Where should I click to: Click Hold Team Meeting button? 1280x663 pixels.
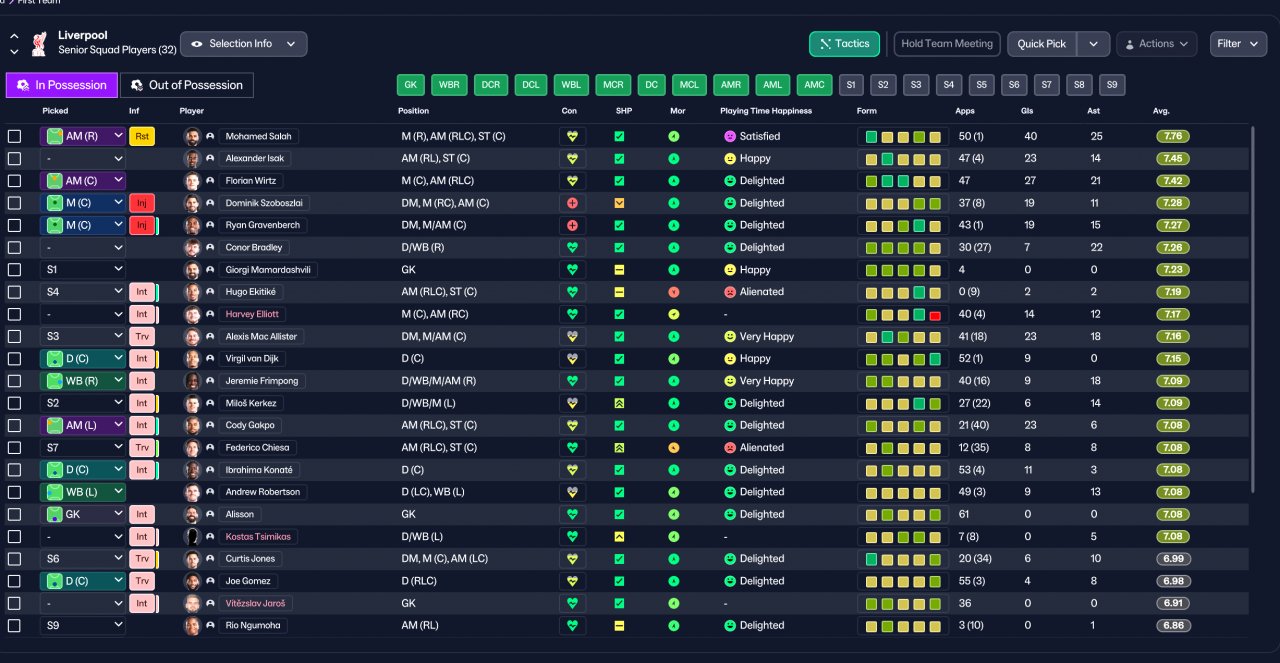[947, 44]
